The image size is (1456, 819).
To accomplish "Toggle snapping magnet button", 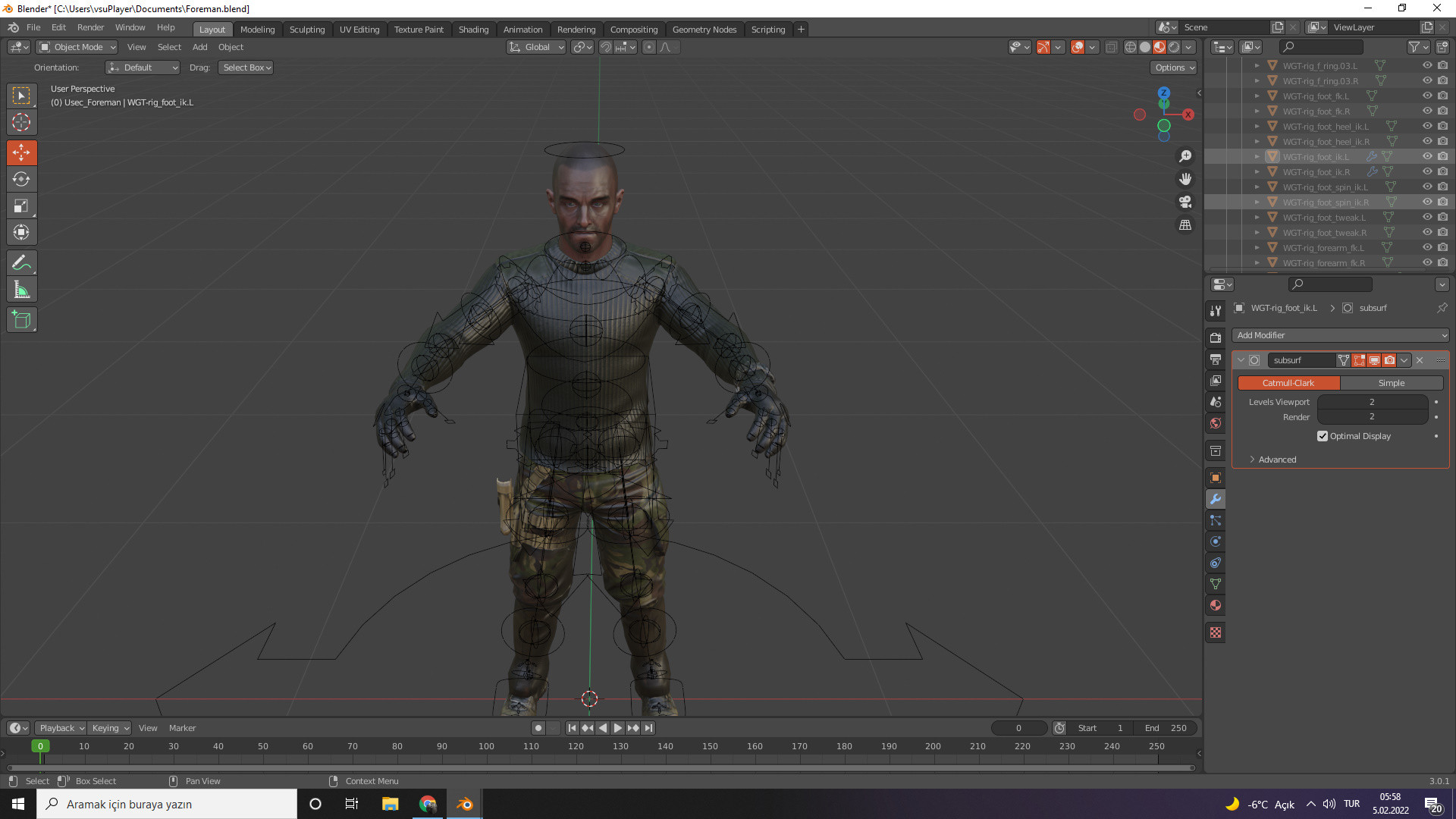I will tap(605, 47).
